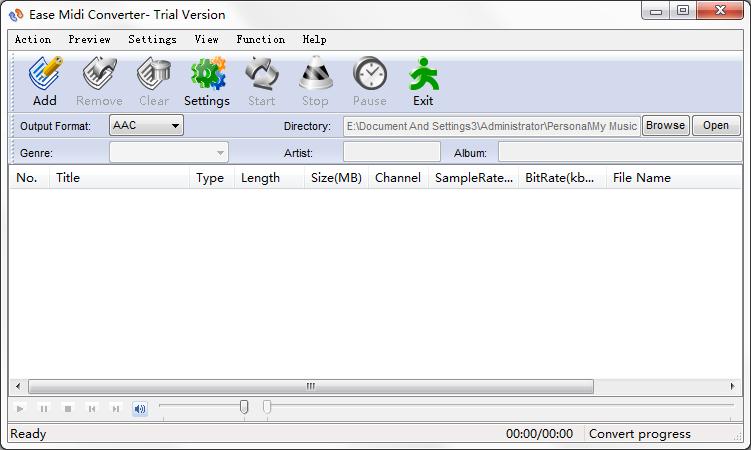Click the stop square in preview bar
The height and width of the screenshot is (450, 751).
68,409
